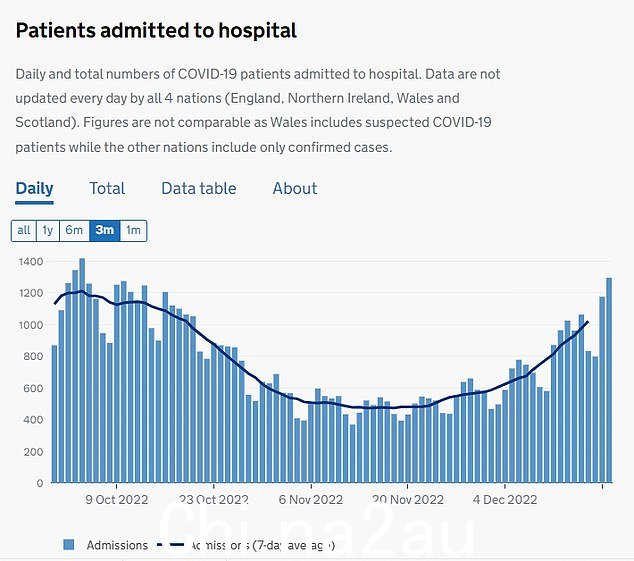Click the Patients admitted to hospital heading
This screenshot has width=634, height=561.
tap(156, 31)
